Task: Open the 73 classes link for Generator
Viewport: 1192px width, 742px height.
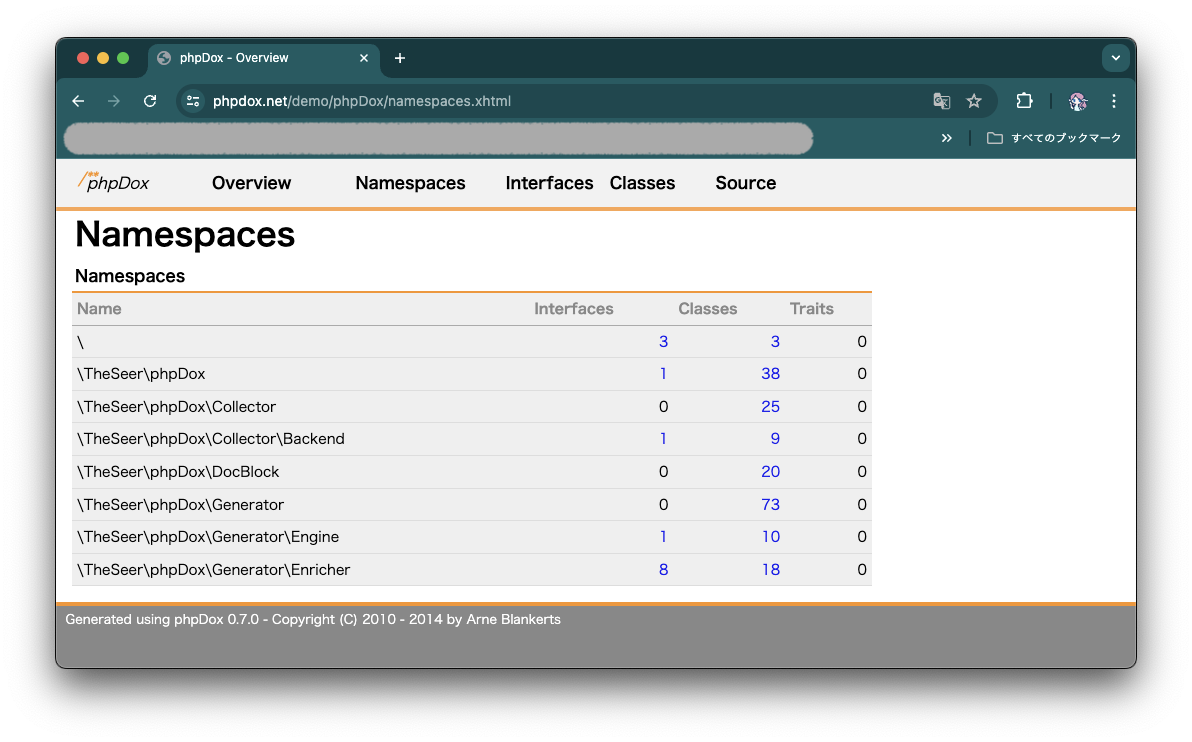Action: click(x=771, y=505)
